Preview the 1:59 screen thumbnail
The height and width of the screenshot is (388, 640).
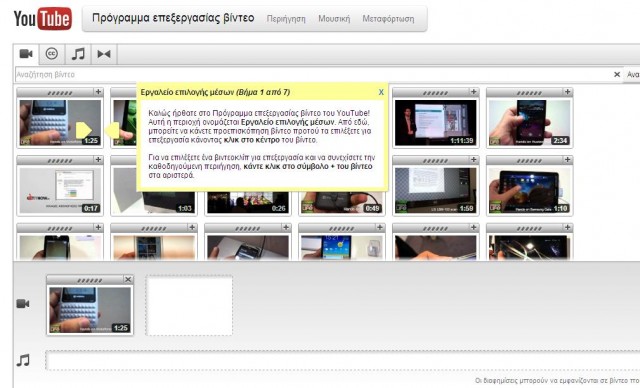(436, 190)
